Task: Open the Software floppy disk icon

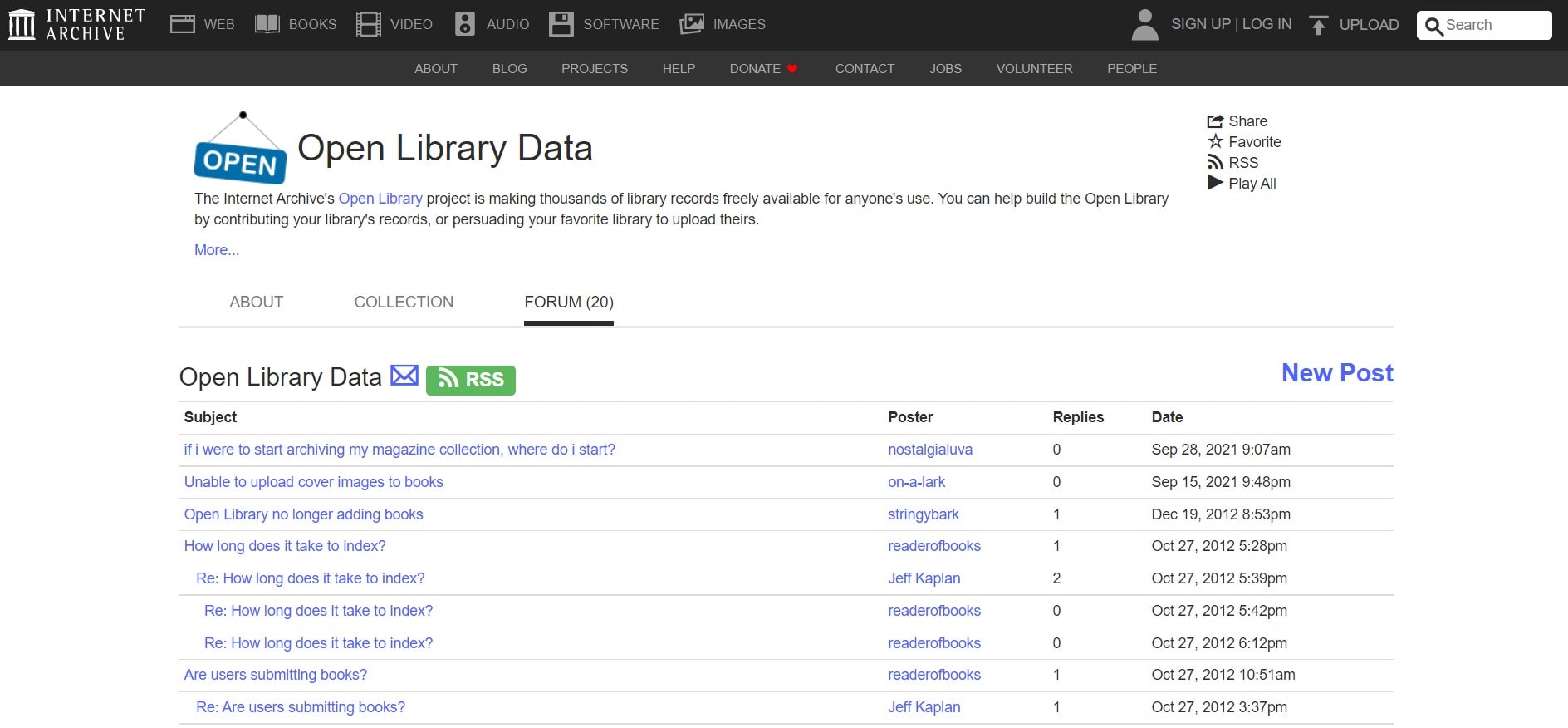Action: point(561,24)
